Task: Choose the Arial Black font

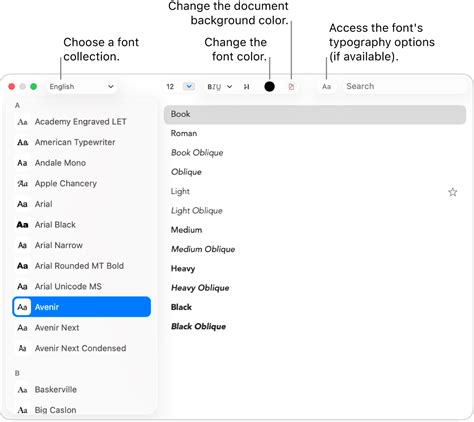Action: [82, 225]
